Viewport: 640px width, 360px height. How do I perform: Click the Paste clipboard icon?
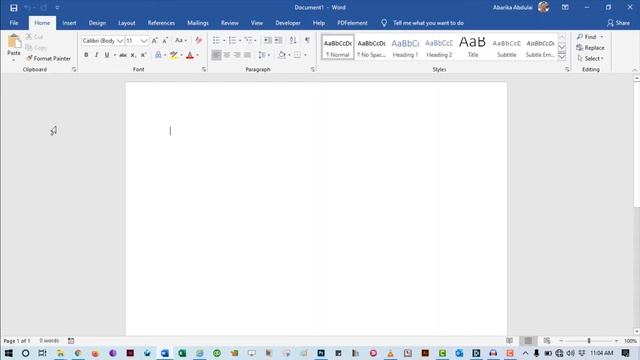pyautogui.click(x=14, y=41)
